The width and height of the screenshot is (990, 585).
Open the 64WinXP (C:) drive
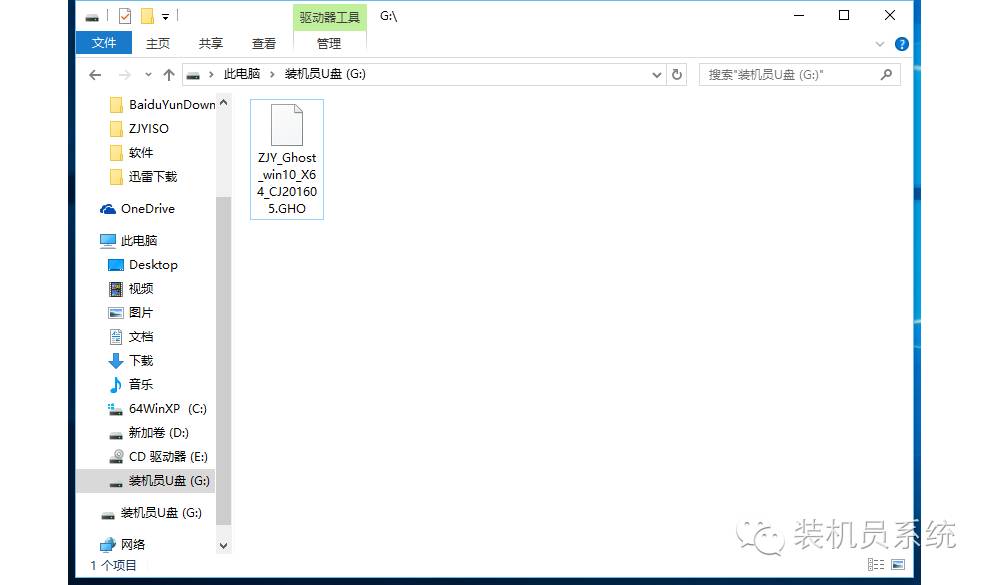coord(160,408)
